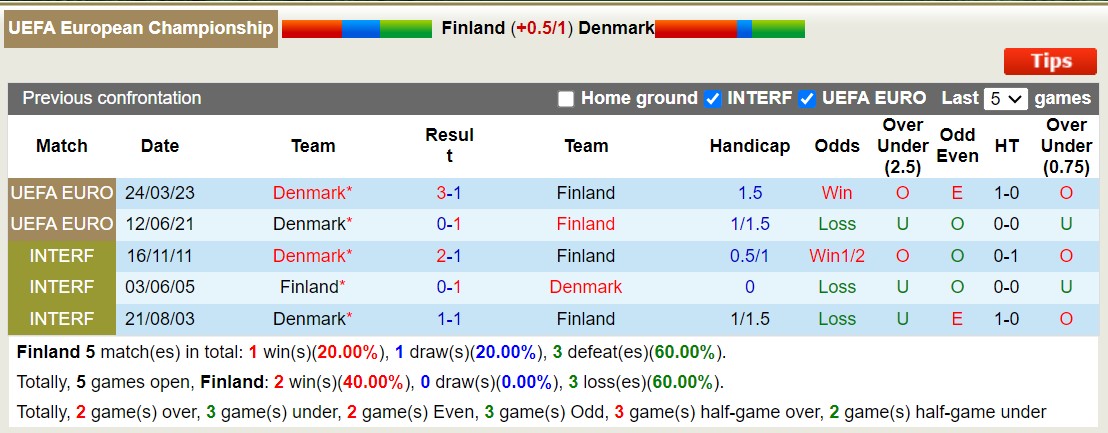This screenshot has height=433, width=1108.
Task: Click Denmark's form color bar
Action: tap(730, 29)
